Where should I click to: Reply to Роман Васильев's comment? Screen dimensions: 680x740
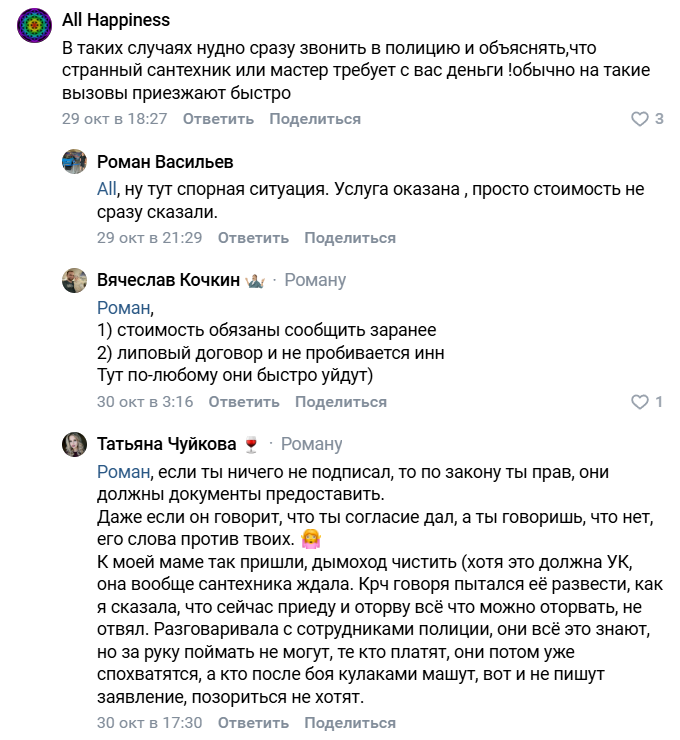pos(253,238)
